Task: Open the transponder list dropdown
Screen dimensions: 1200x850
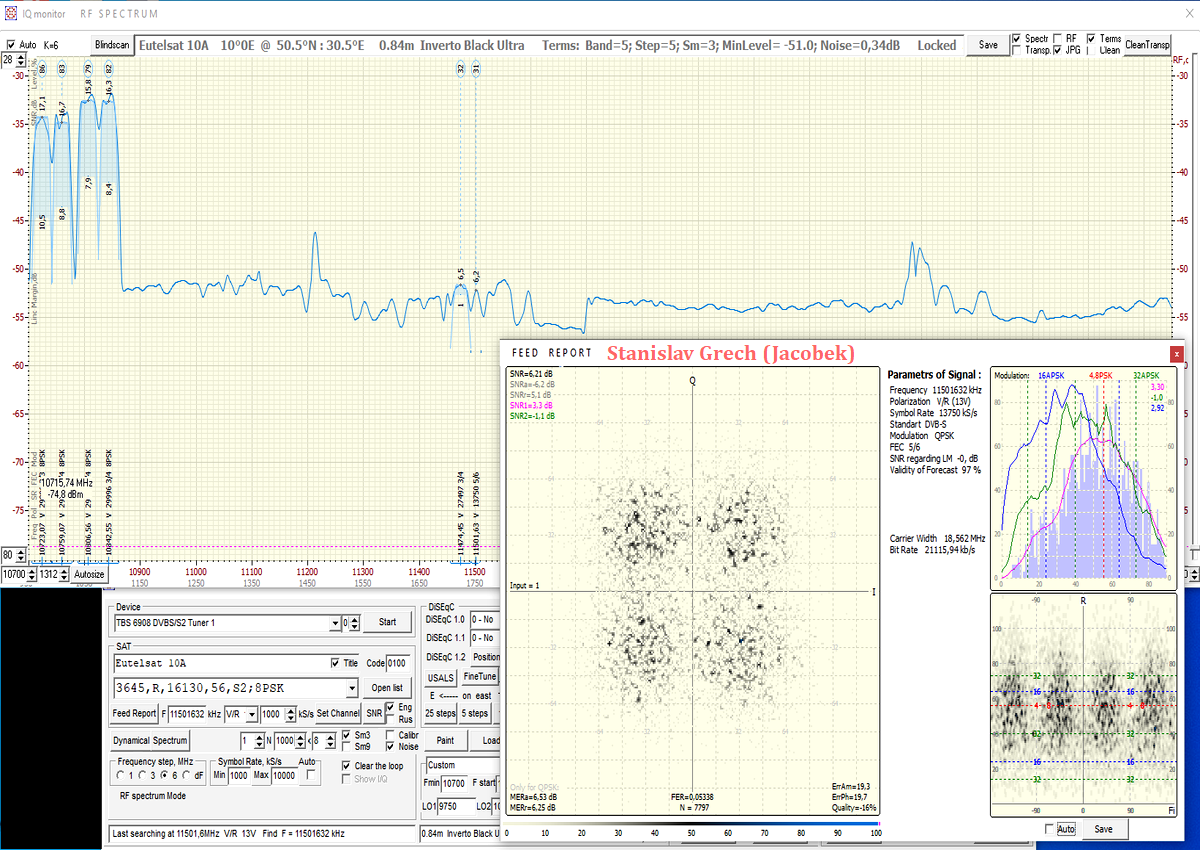Action: [350, 688]
